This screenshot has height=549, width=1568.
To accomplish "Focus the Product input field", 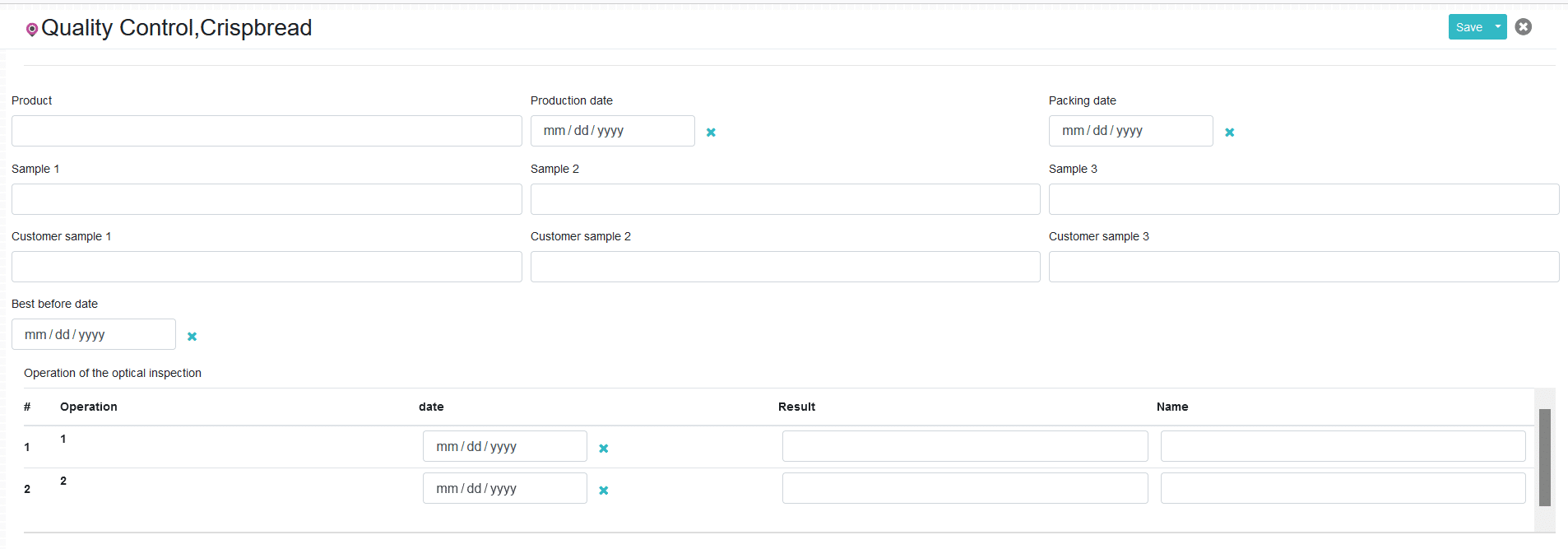I will click(267, 131).
